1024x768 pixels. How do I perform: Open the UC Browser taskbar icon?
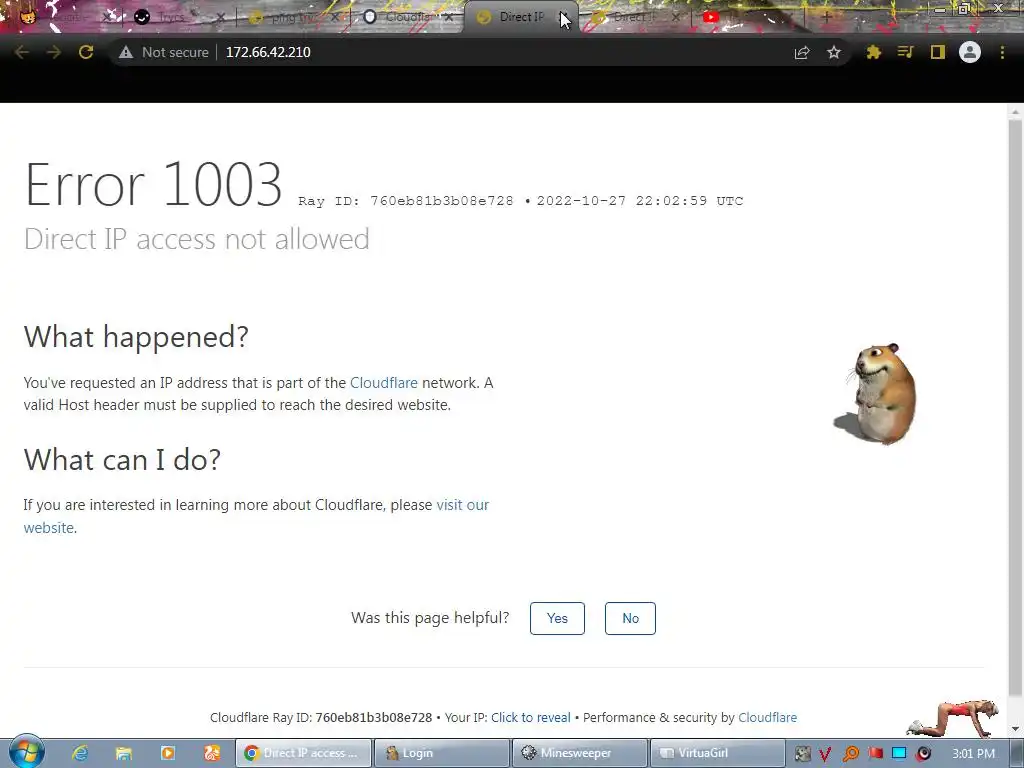coord(212,753)
